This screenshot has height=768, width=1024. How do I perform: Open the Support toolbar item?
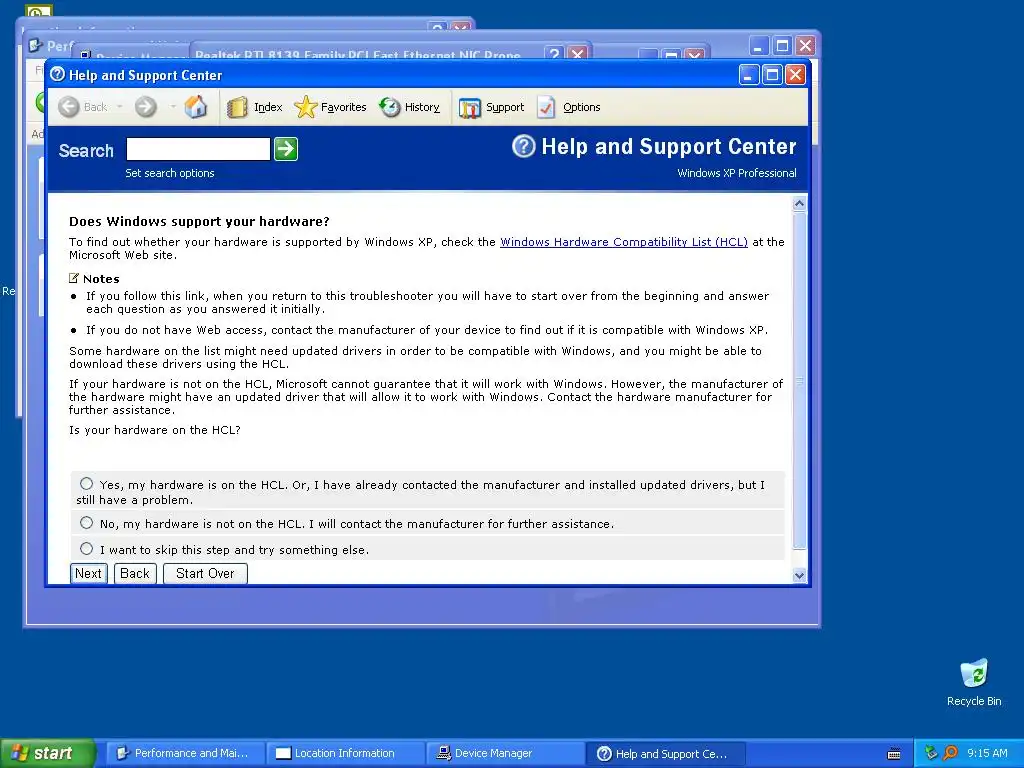492,107
